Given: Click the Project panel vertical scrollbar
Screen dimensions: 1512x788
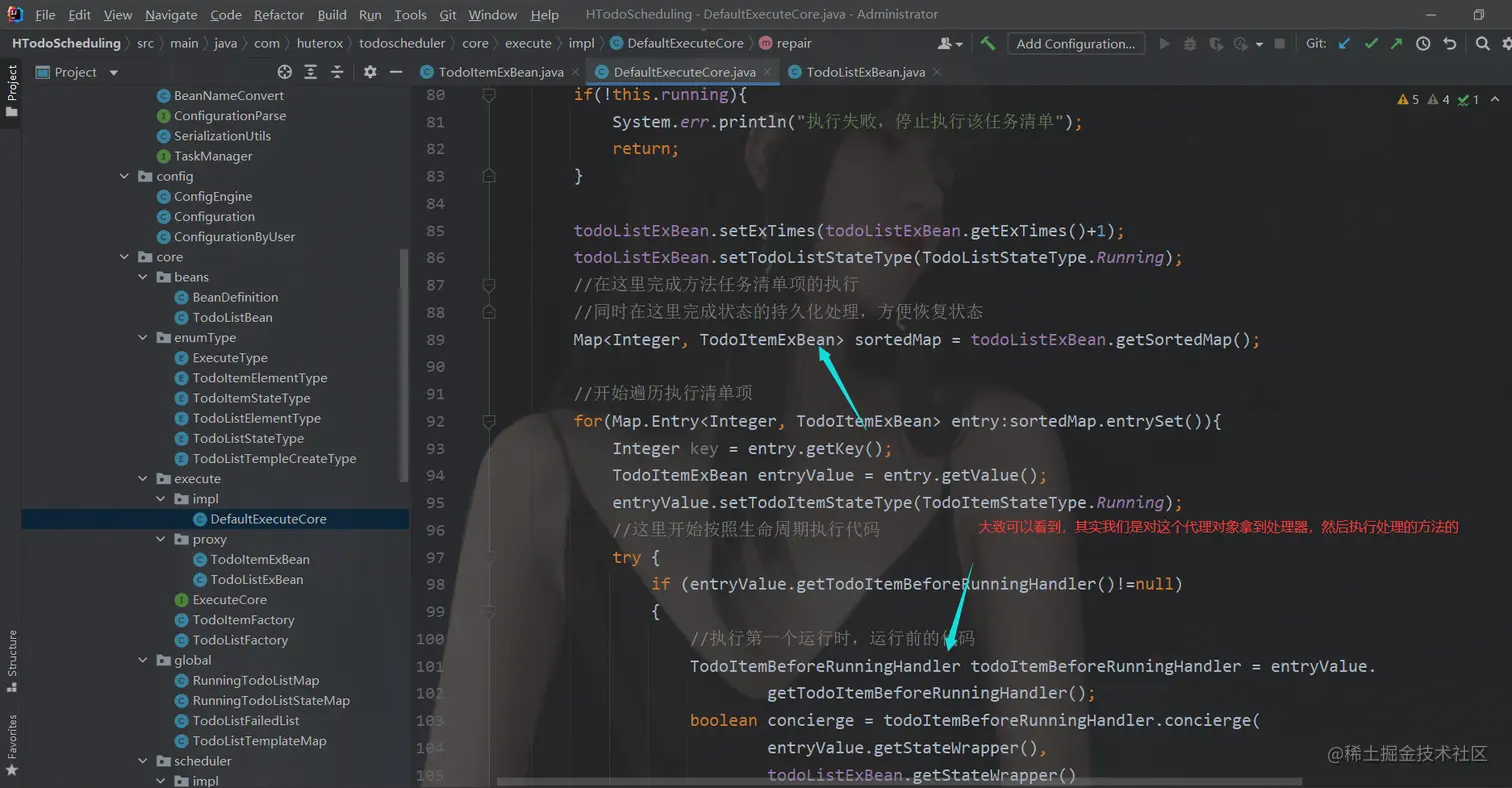Looking at the screenshot, I should (404, 365).
